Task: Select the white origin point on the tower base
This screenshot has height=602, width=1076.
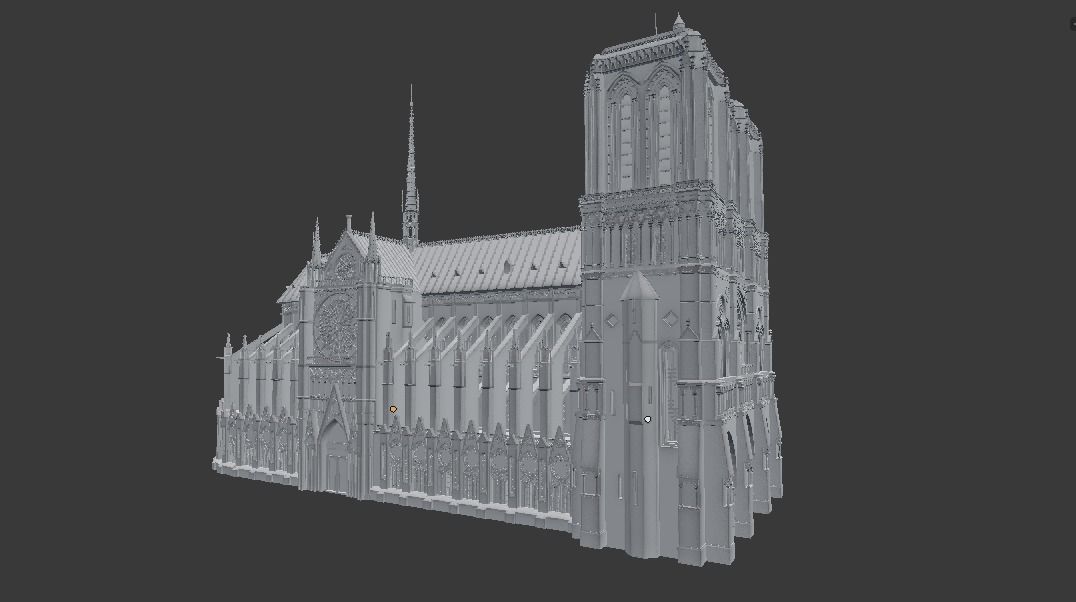Action: coord(648,419)
